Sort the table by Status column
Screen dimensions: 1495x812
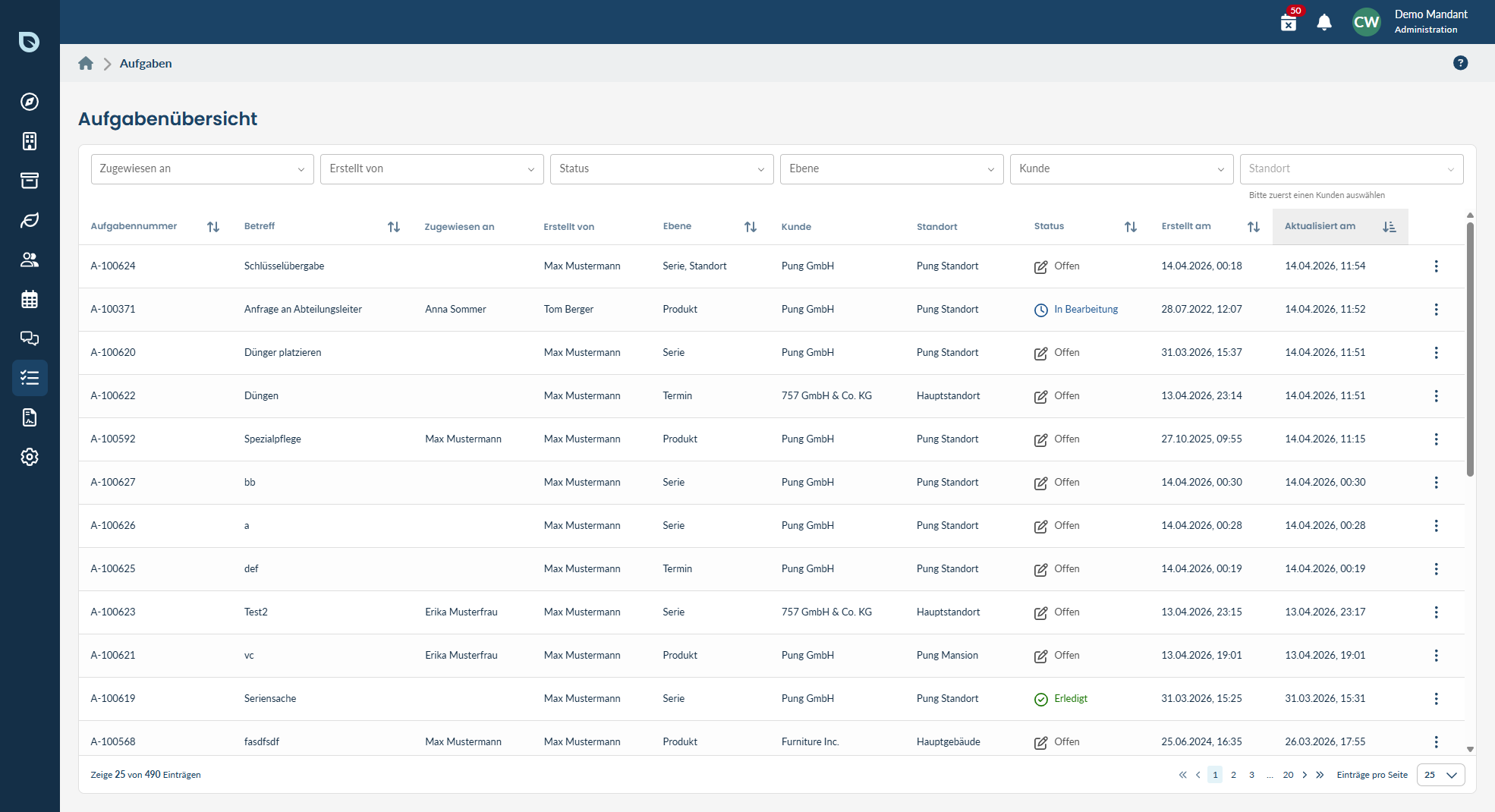1131,227
